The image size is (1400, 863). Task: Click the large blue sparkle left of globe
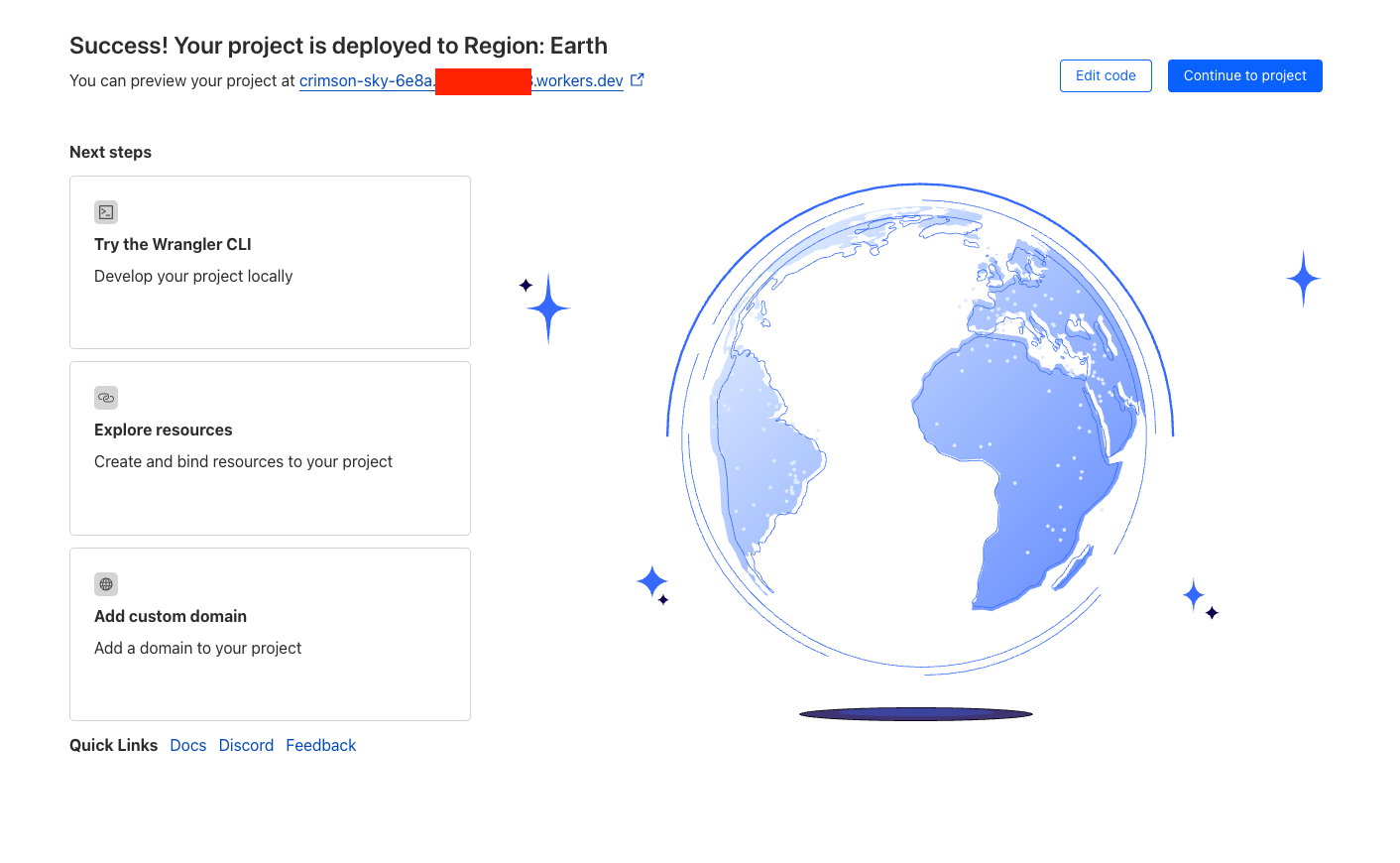pyautogui.click(x=548, y=308)
